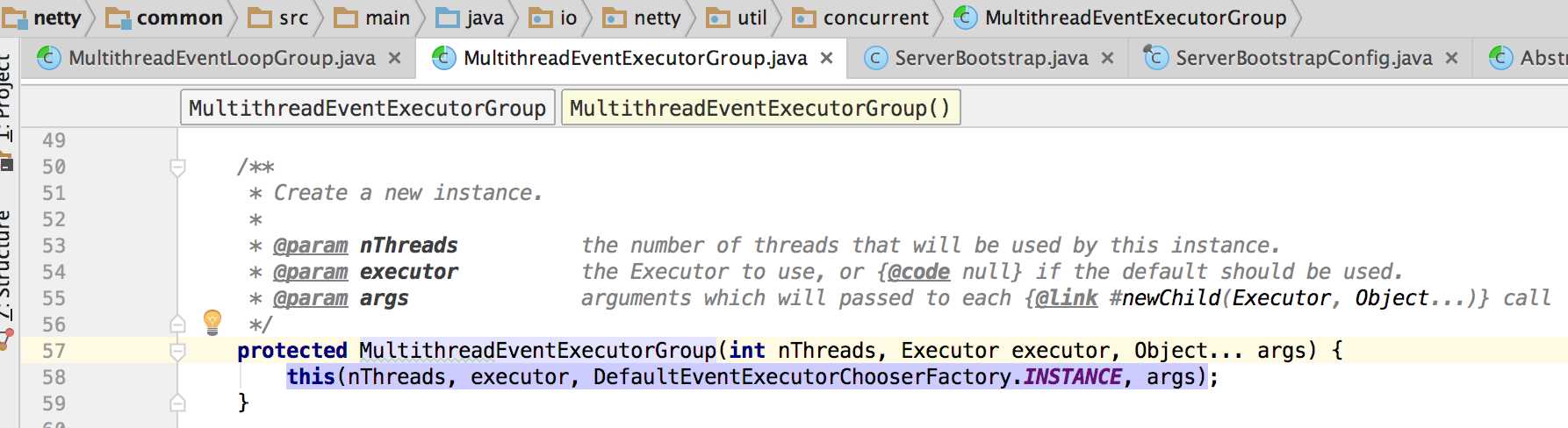Select the util package breadcrumb
The width and height of the screenshot is (1568, 428).
737,18
